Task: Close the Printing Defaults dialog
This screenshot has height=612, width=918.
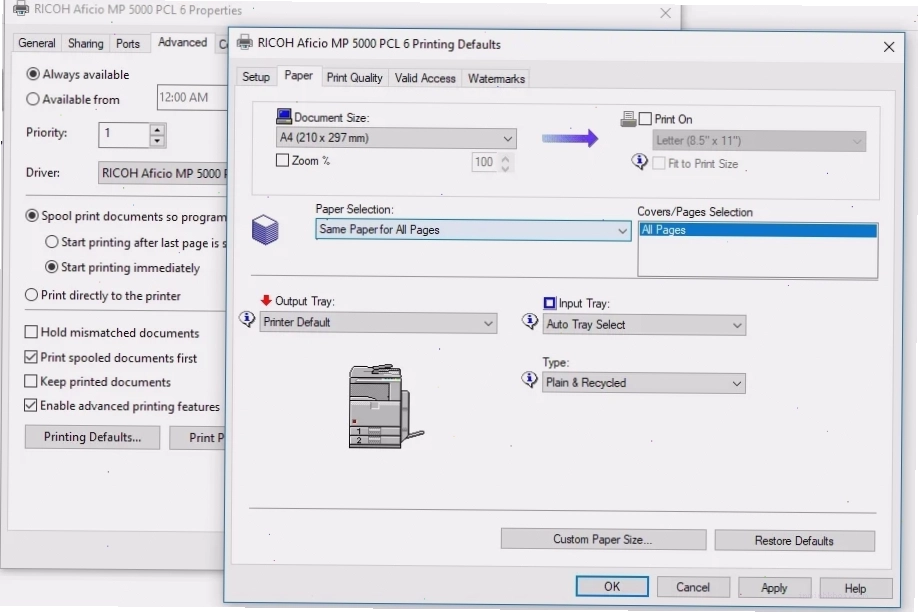Action: click(x=889, y=47)
